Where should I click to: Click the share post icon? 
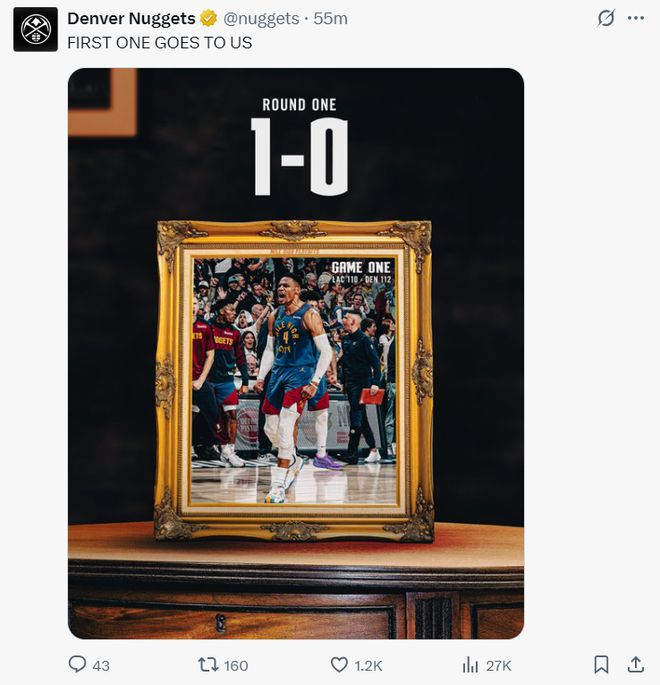click(x=636, y=665)
